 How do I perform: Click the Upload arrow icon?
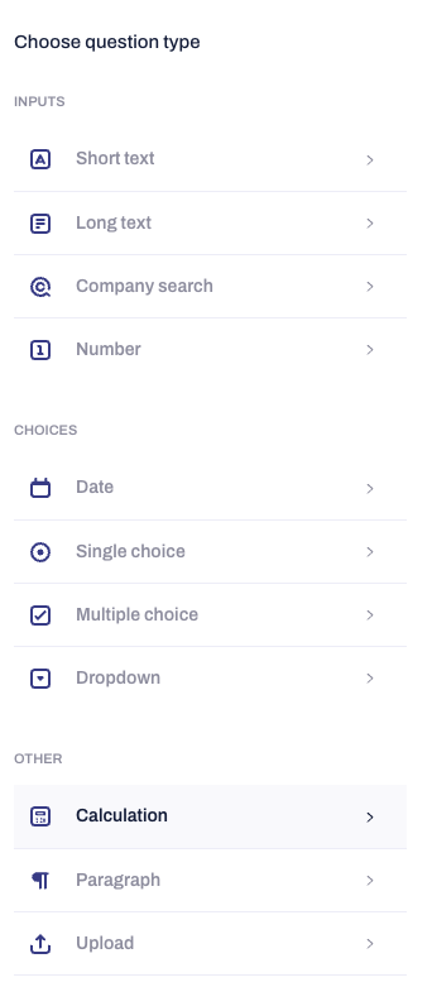(40, 944)
